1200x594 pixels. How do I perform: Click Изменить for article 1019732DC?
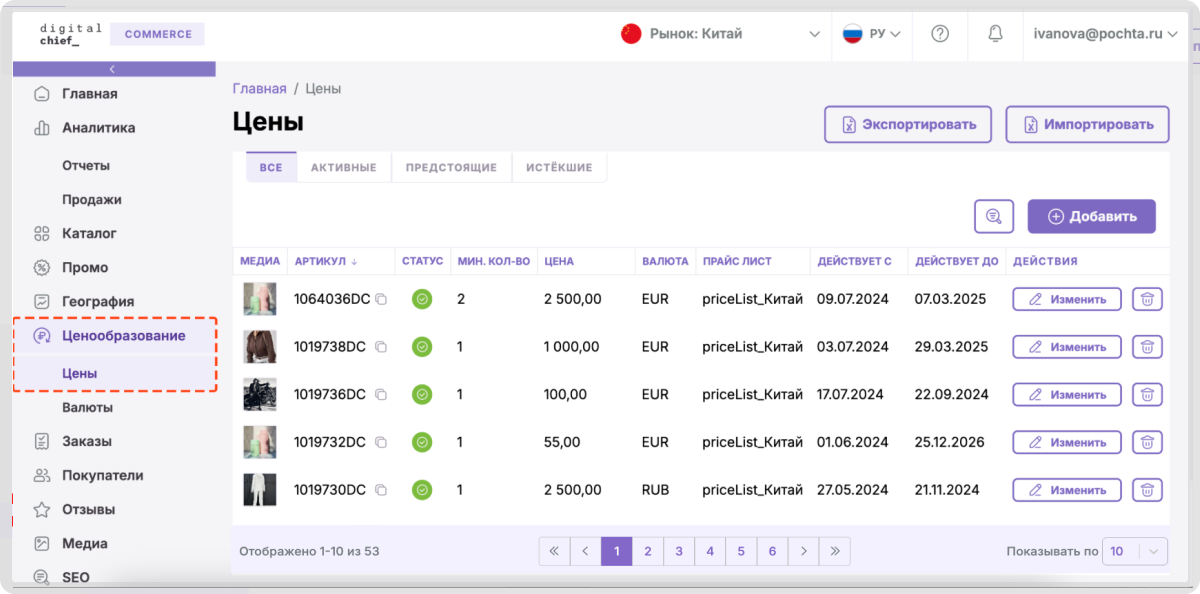[1067, 442]
